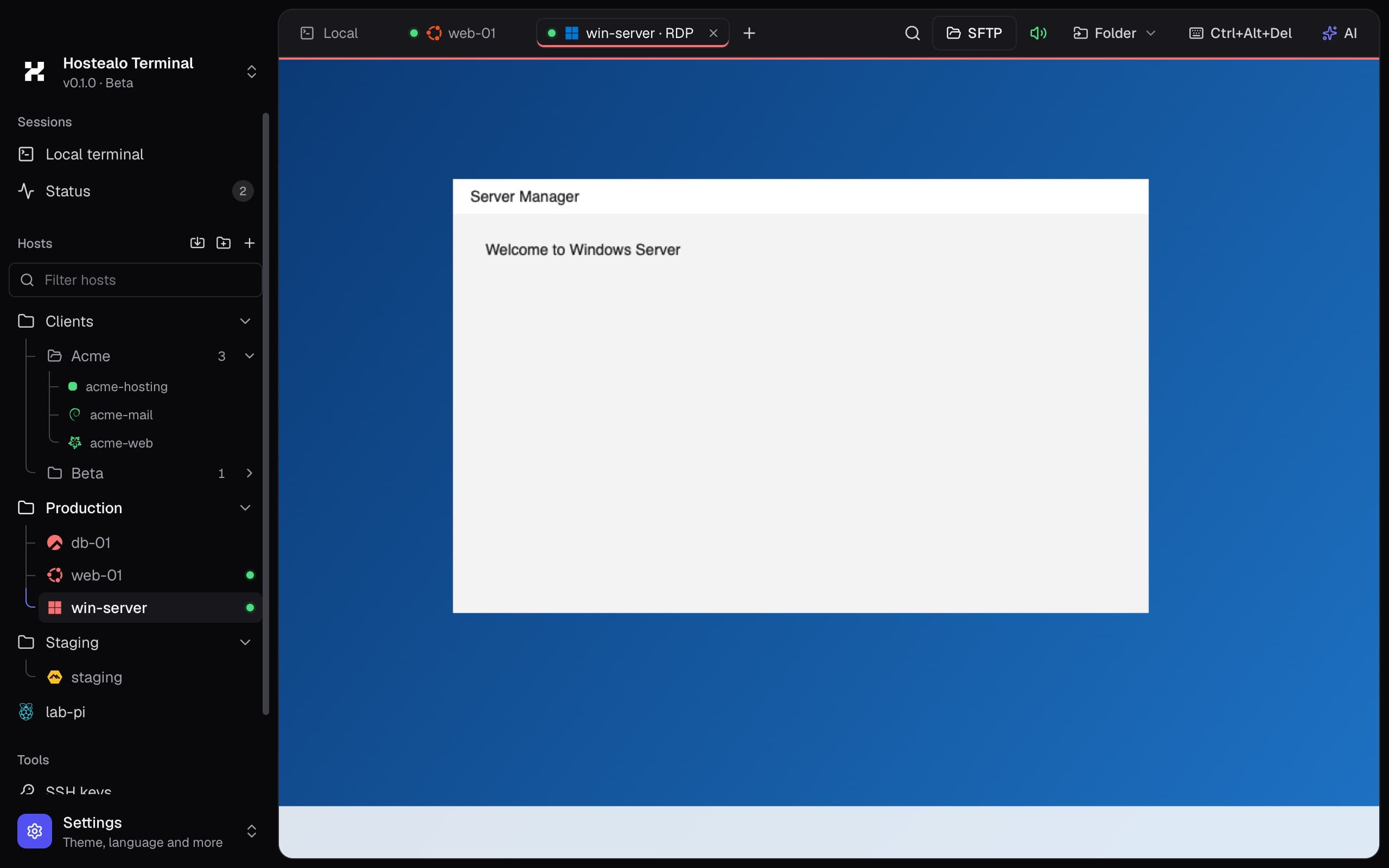
Task: Focus the Filter hosts input field
Action: [x=136, y=280]
